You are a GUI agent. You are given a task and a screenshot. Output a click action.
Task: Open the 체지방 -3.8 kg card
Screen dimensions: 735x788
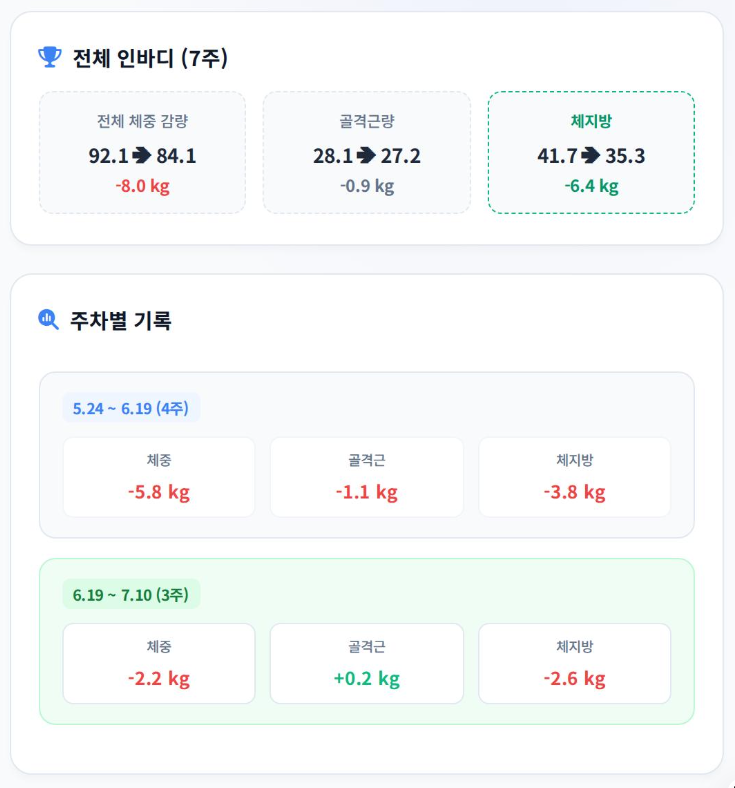(x=575, y=477)
